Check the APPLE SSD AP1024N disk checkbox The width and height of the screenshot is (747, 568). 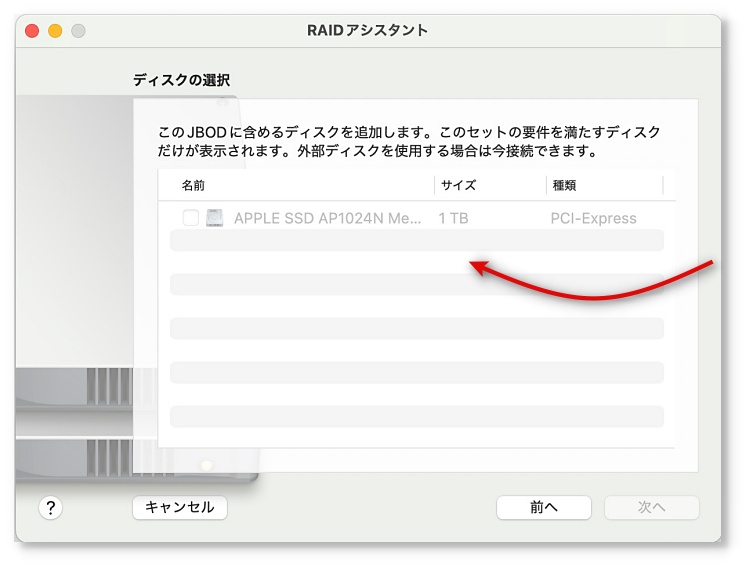[191, 218]
